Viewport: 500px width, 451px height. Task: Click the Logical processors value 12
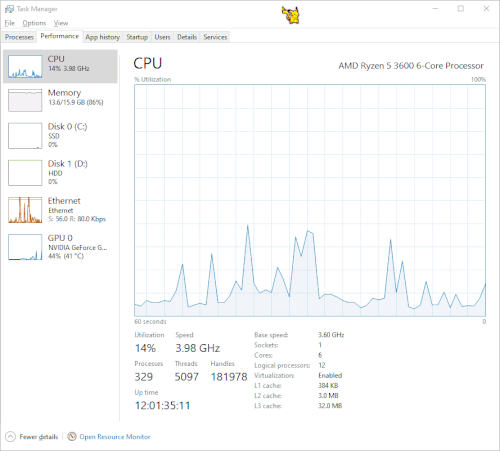click(322, 365)
